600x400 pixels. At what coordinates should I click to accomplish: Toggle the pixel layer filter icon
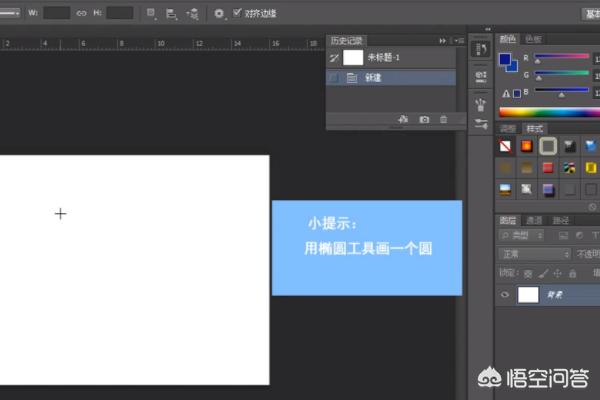[x=563, y=236]
